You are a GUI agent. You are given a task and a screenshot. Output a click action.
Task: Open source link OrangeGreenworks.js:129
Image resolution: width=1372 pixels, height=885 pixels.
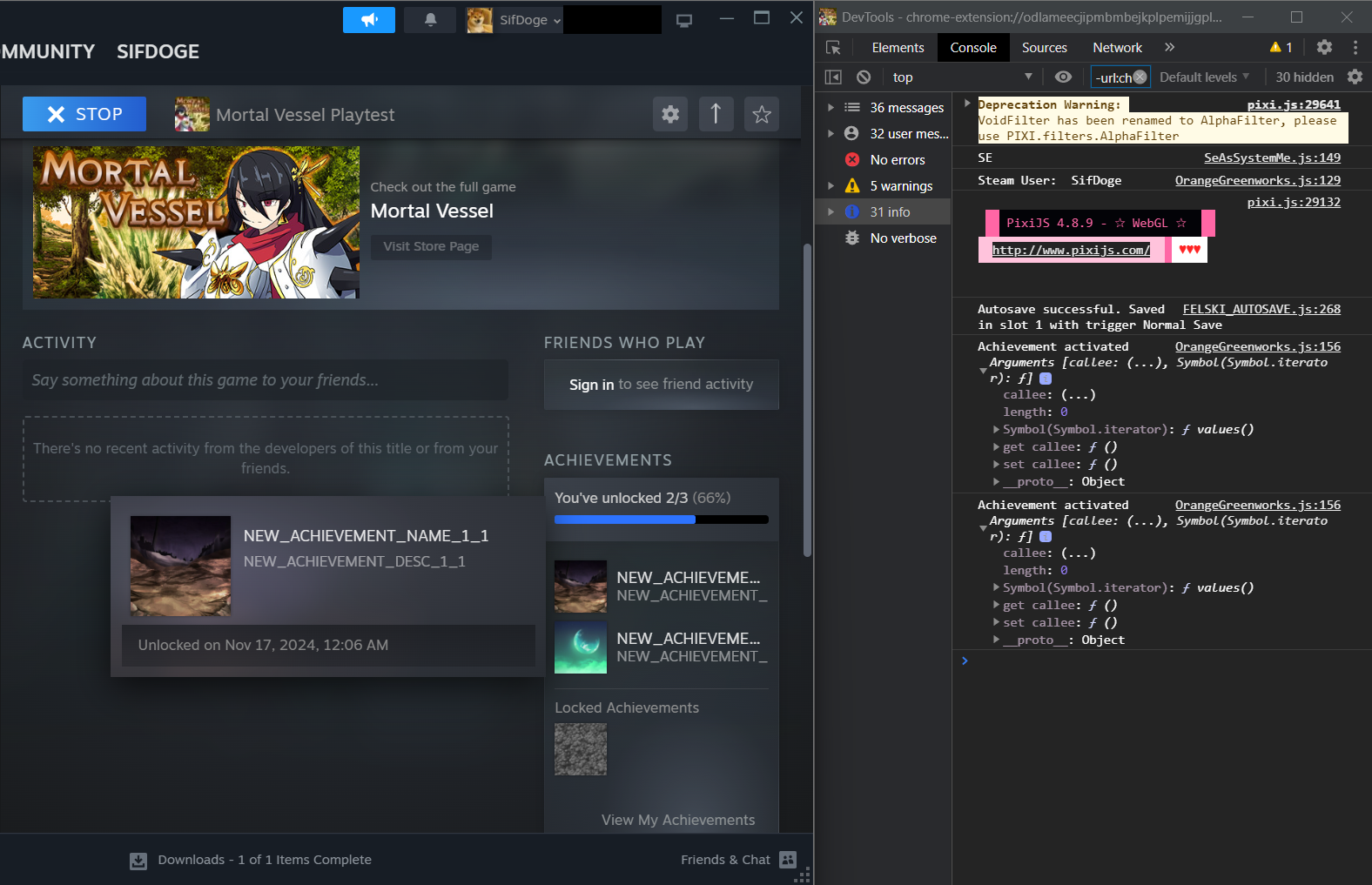[x=1258, y=180]
